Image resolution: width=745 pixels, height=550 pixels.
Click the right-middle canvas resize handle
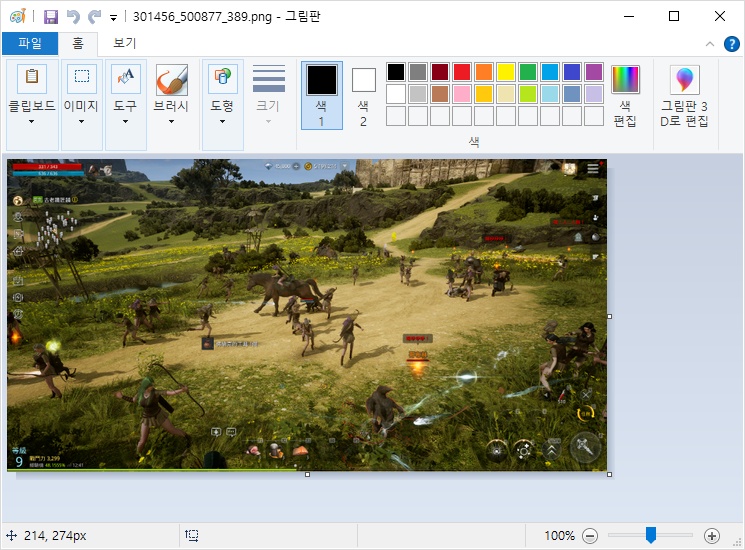tap(610, 316)
